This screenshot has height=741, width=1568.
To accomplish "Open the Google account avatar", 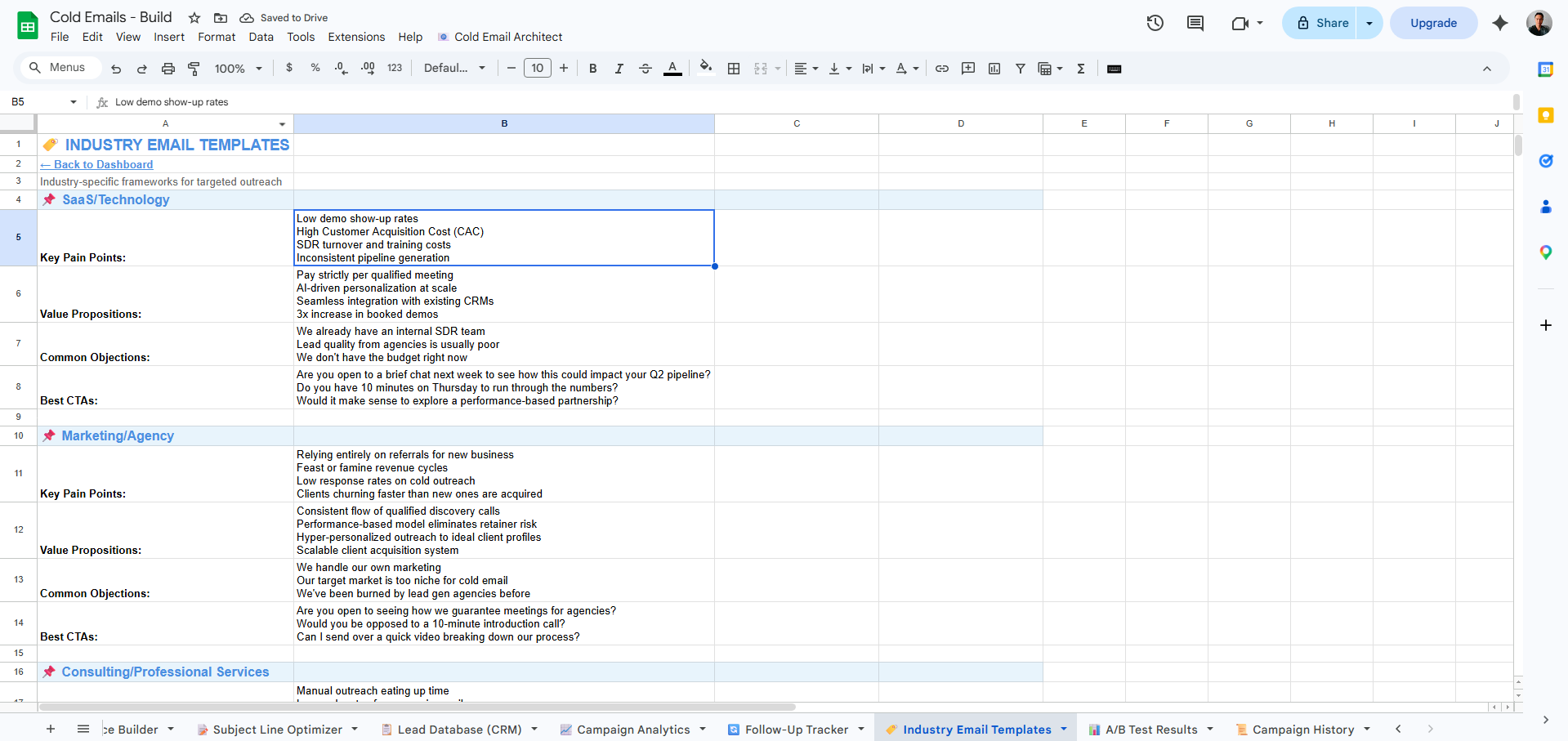I will 1539,23.
